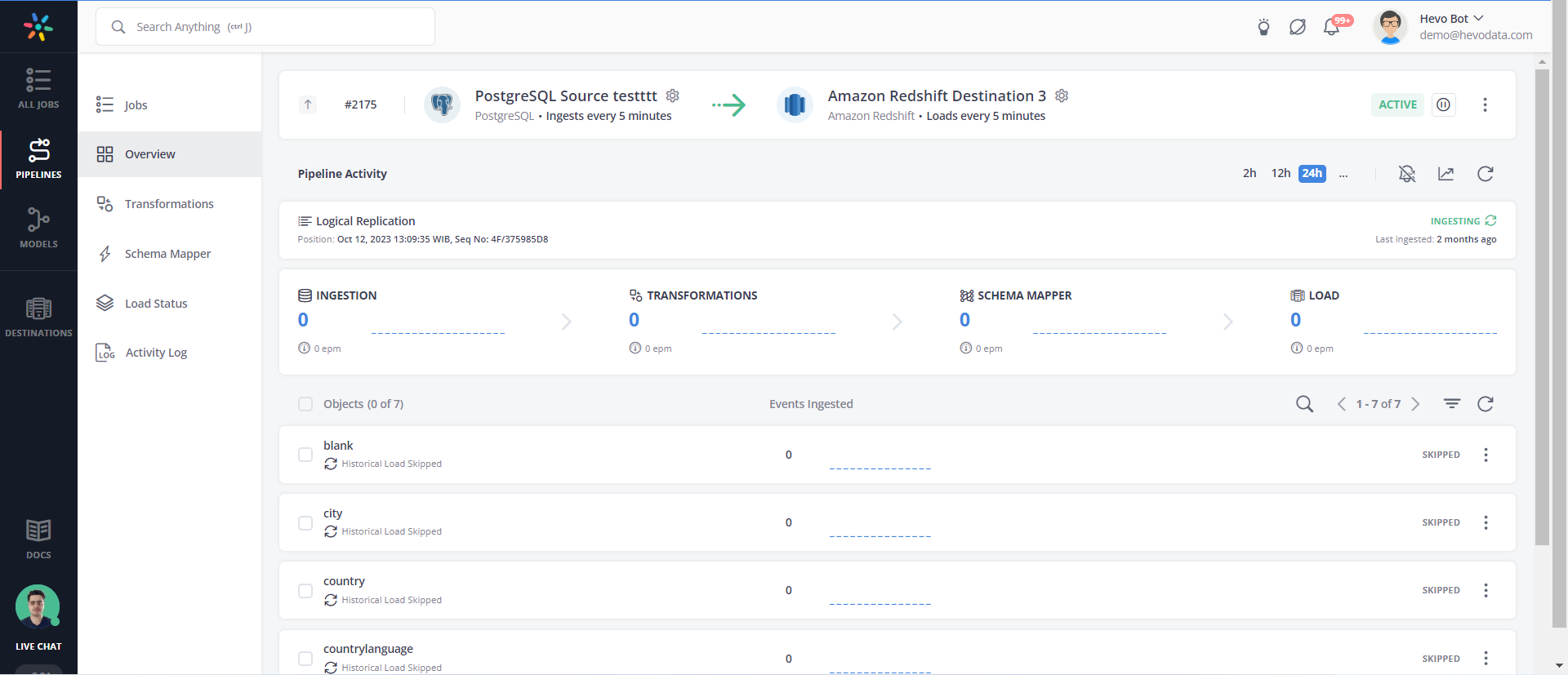Select 24h activity time range

click(1312, 173)
